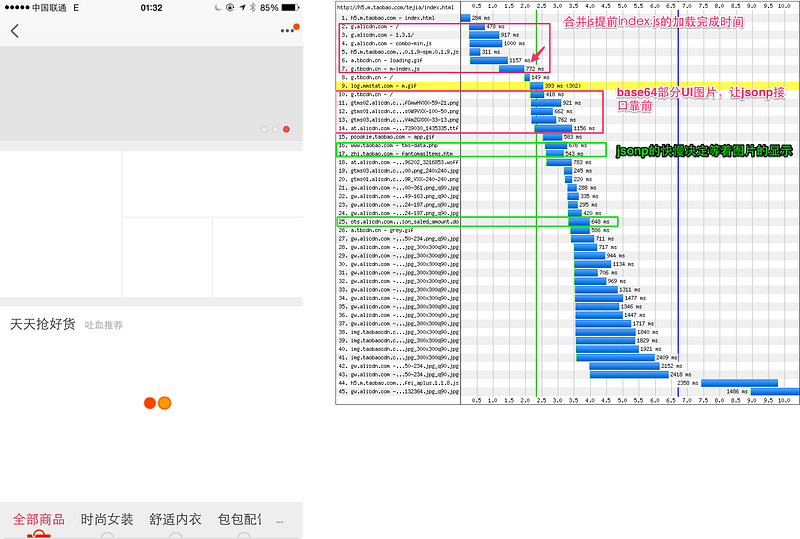Click the 7.0 second mark on the top axis

(687, 6)
